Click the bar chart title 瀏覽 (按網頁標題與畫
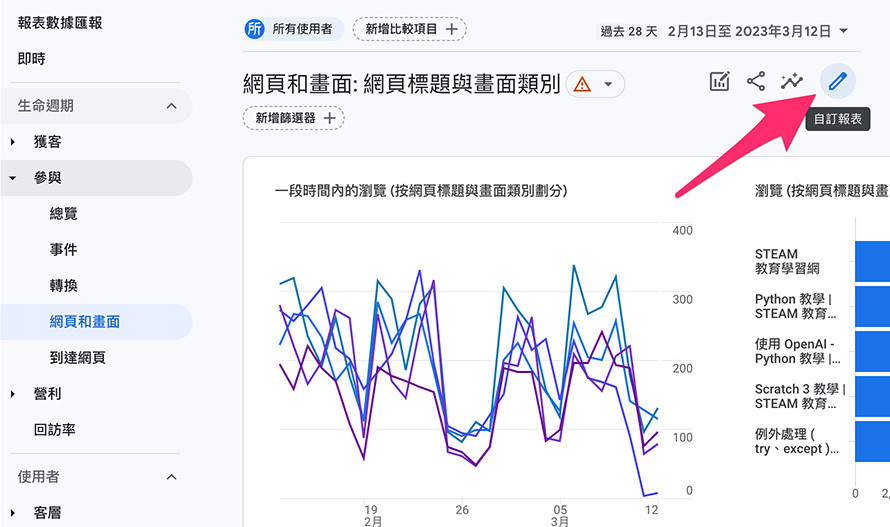Screen dimensions: 890x527 pos(821,191)
